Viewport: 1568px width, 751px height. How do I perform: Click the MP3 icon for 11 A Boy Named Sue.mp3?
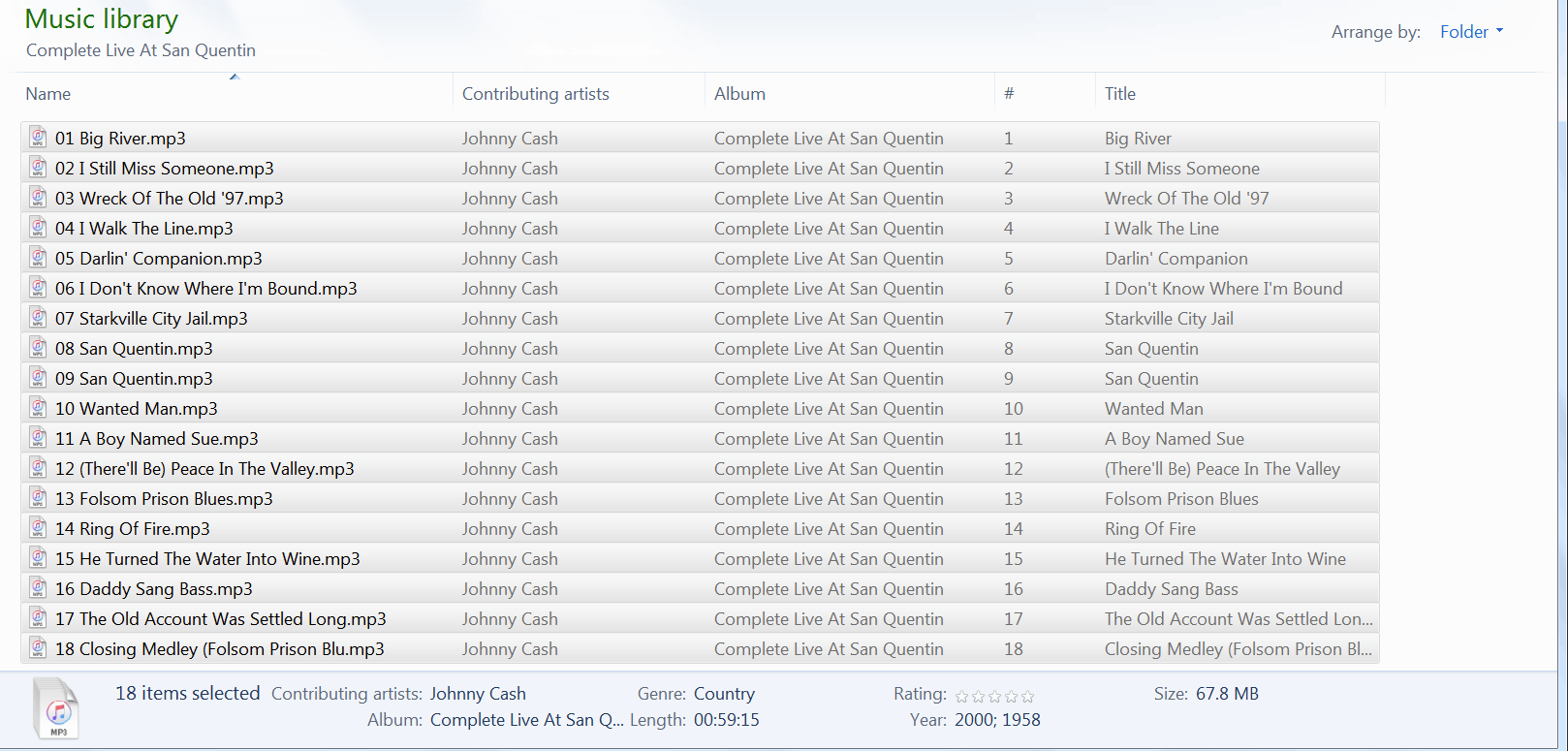pos(38,438)
